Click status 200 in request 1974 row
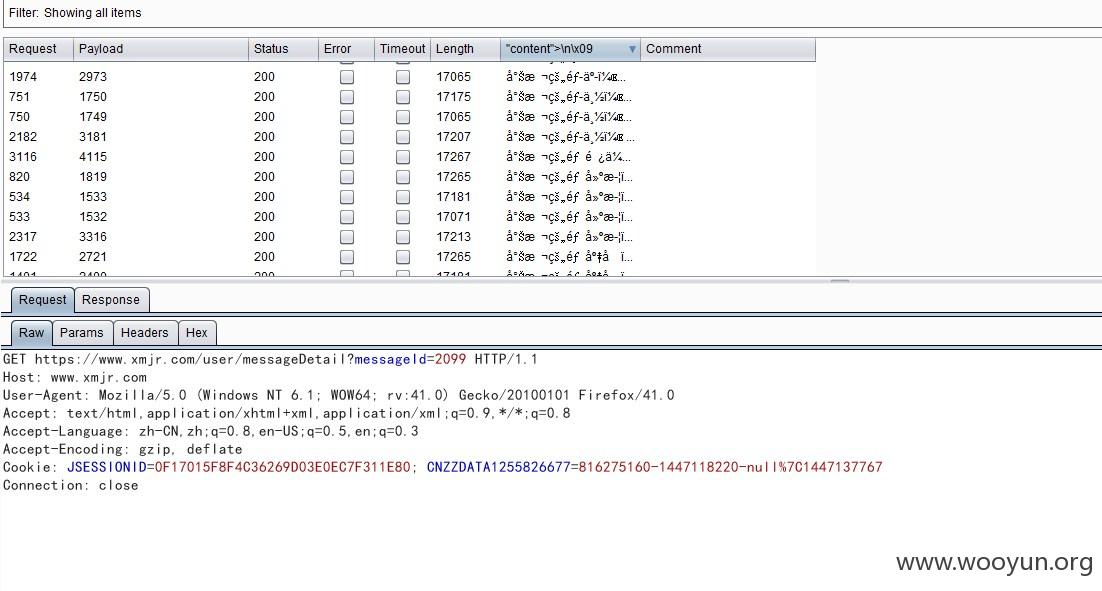 point(264,77)
